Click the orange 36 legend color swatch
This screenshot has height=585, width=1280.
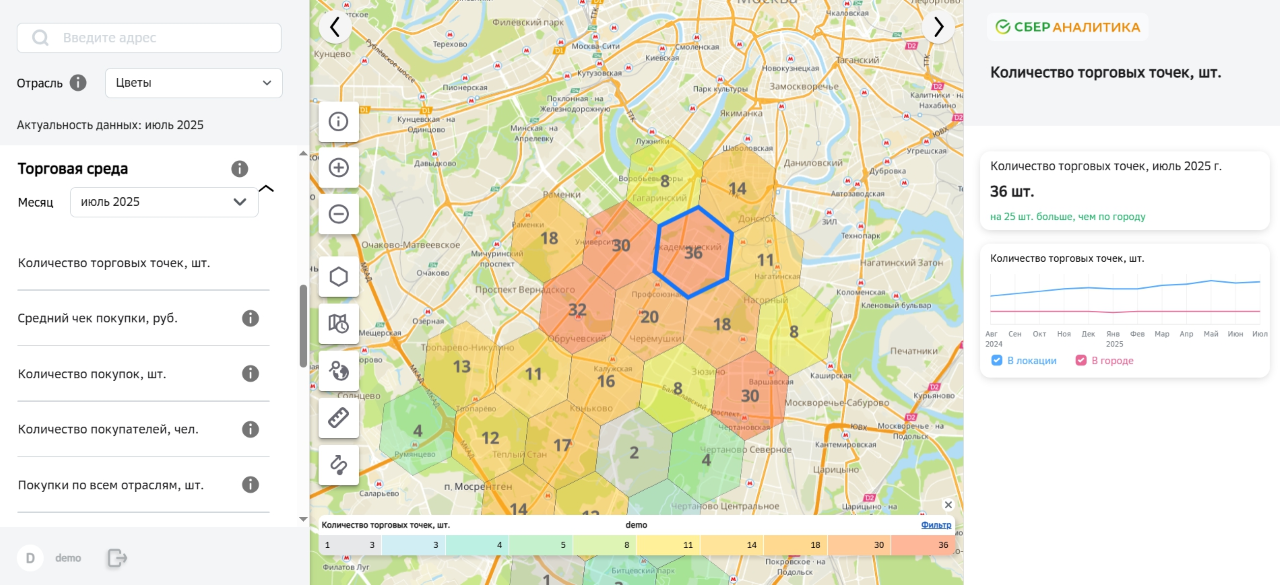pos(922,545)
